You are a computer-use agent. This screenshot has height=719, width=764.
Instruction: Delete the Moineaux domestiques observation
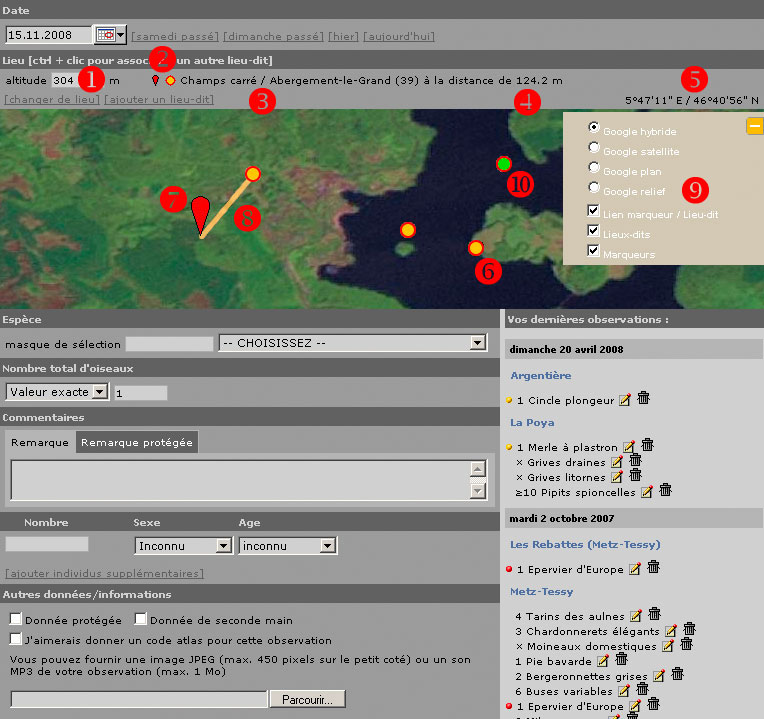pos(687,644)
